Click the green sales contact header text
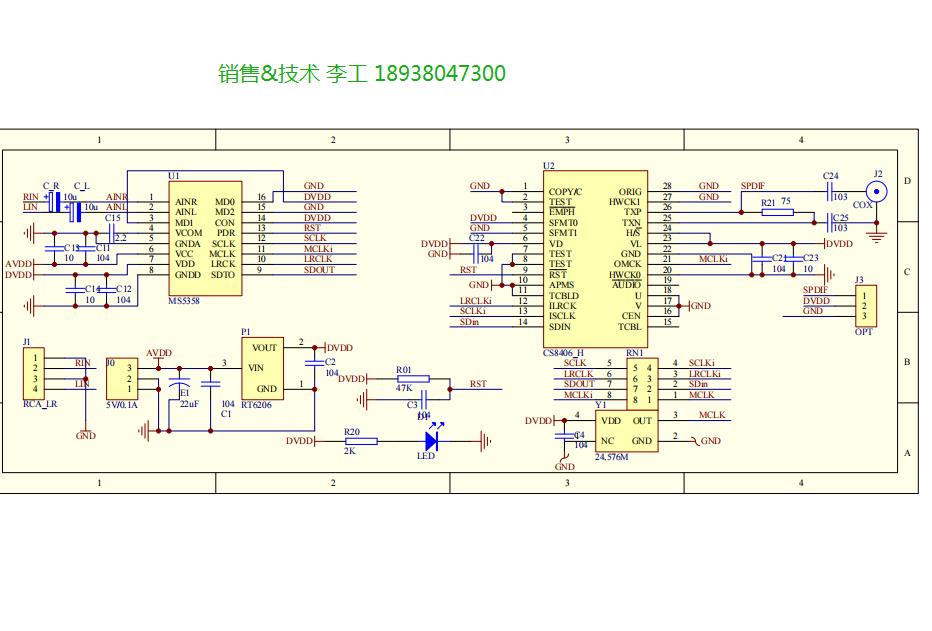Viewport: 932px width, 631px height. click(x=362, y=74)
